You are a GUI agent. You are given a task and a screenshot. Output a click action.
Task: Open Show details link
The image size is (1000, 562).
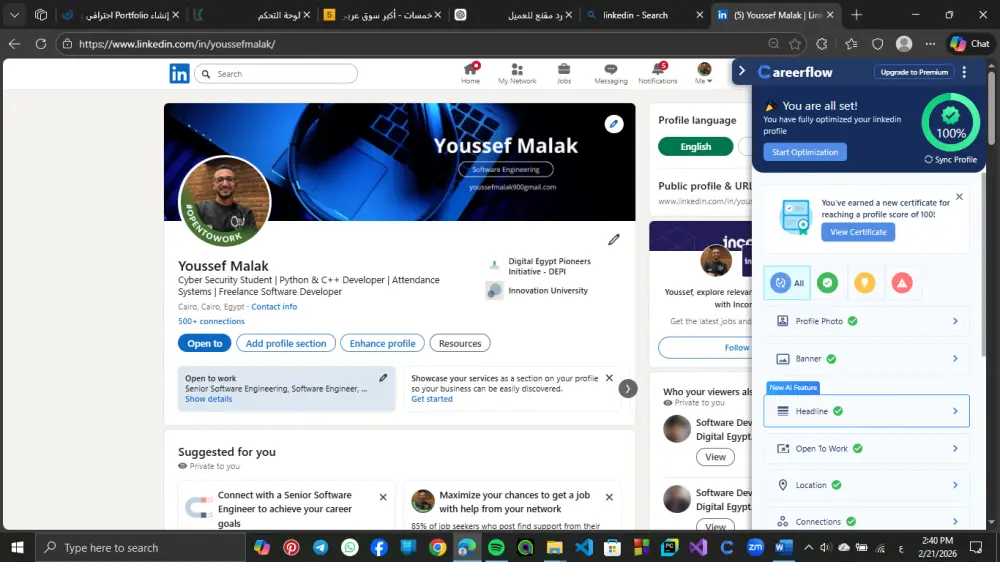coord(209,399)
